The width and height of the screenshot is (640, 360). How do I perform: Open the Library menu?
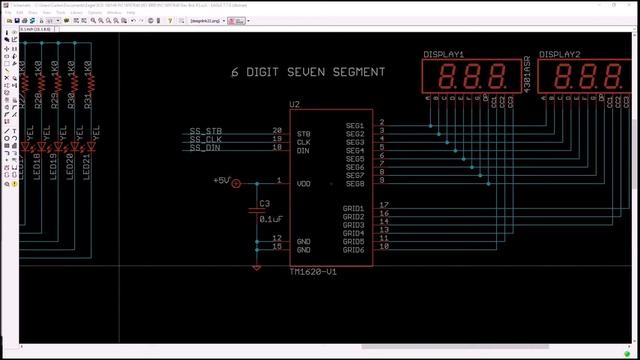click(x=76, y=13)
